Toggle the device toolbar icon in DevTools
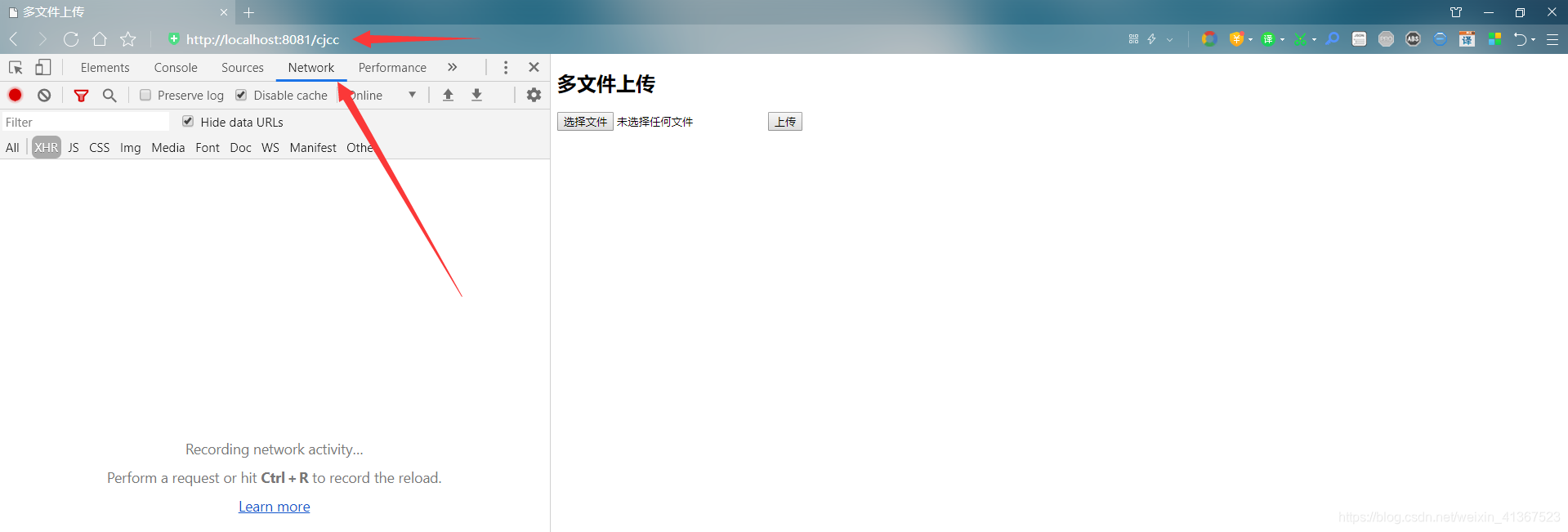This screenshot has width=1568, height=532. [43, 68]
